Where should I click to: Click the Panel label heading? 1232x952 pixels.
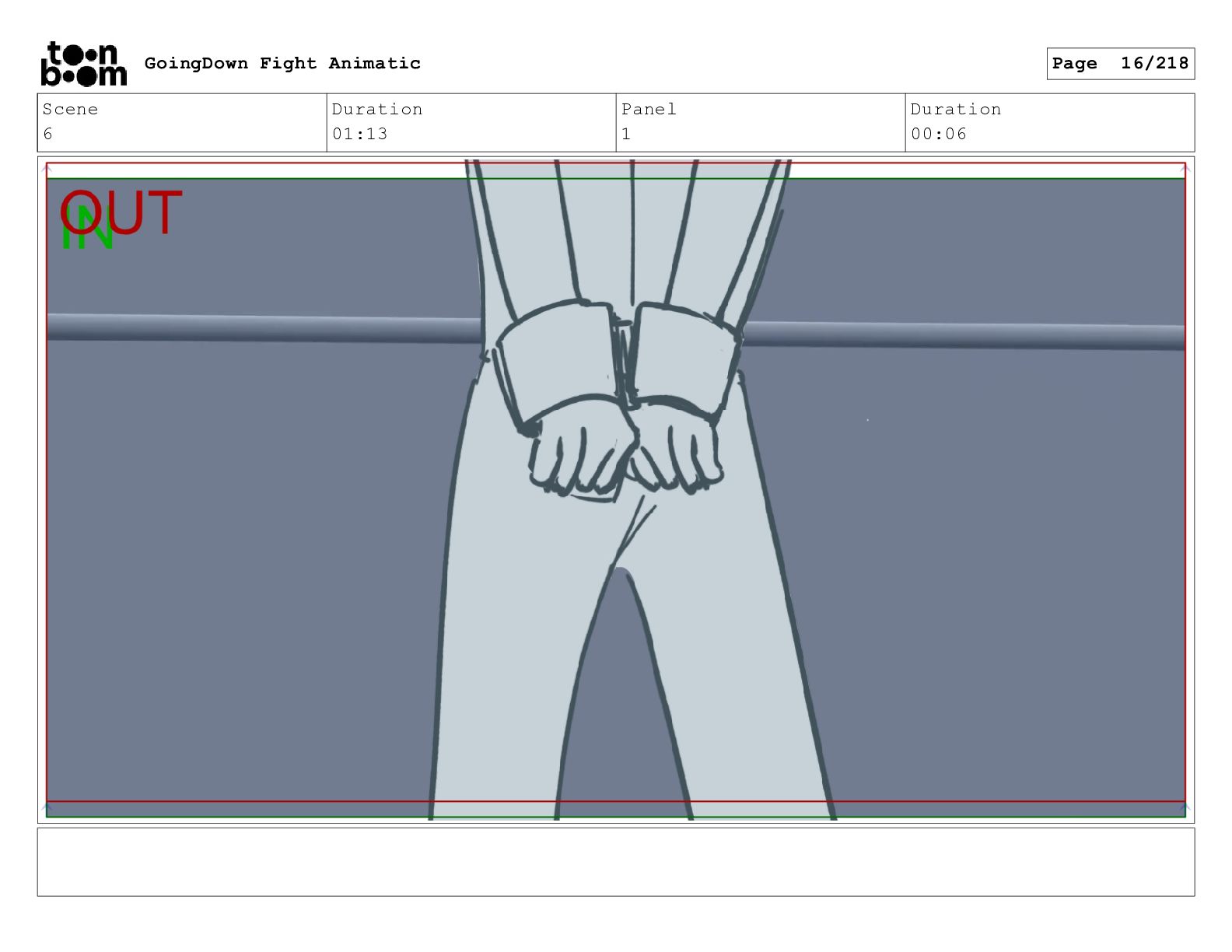pos(649,109)
